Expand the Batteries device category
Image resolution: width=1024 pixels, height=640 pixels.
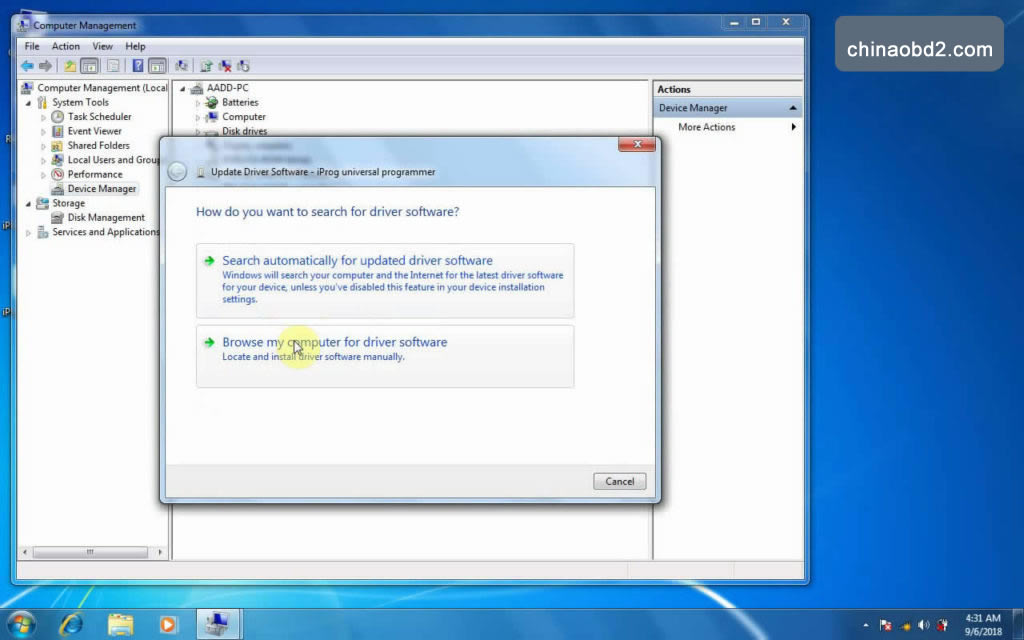[x=198, y=103]
